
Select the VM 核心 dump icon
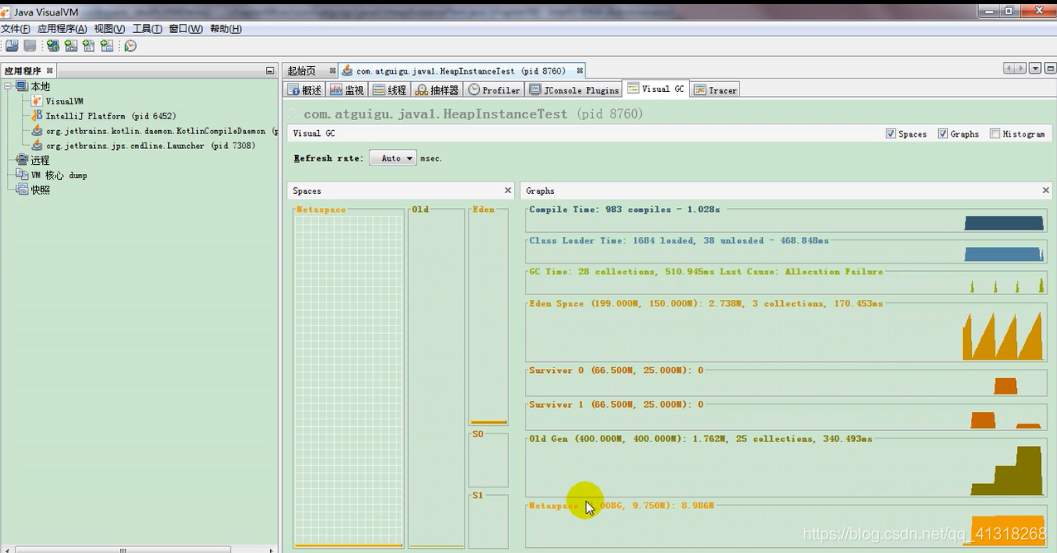[x=22, y=175]
